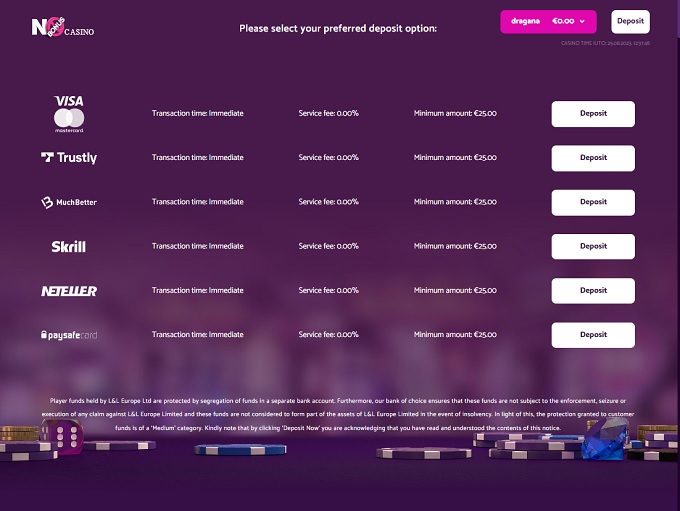Click Skrill row service fee text
680x511 pixels.
tap(328, 246)
